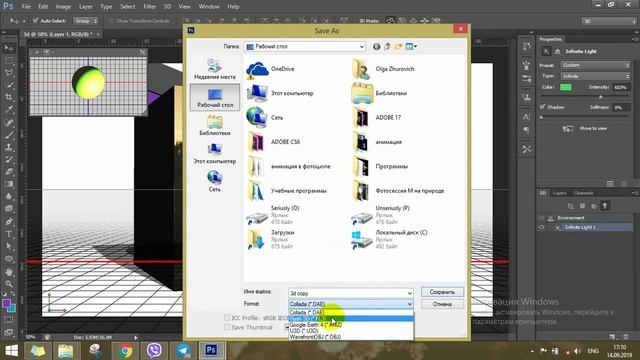Filter 3D panel by lights icon
Viewport: 640px width, 360px height.
tap(604, 206)
